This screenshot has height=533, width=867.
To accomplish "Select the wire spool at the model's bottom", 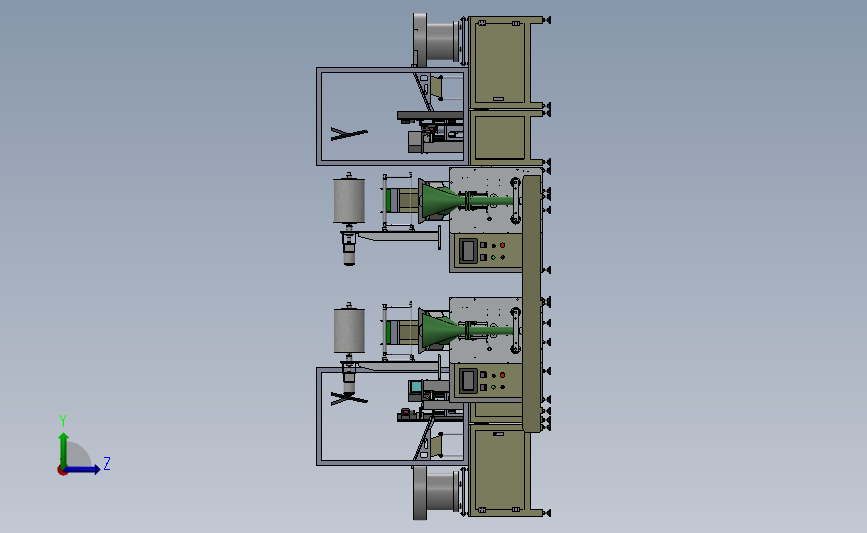I will (x=437, y=492).
